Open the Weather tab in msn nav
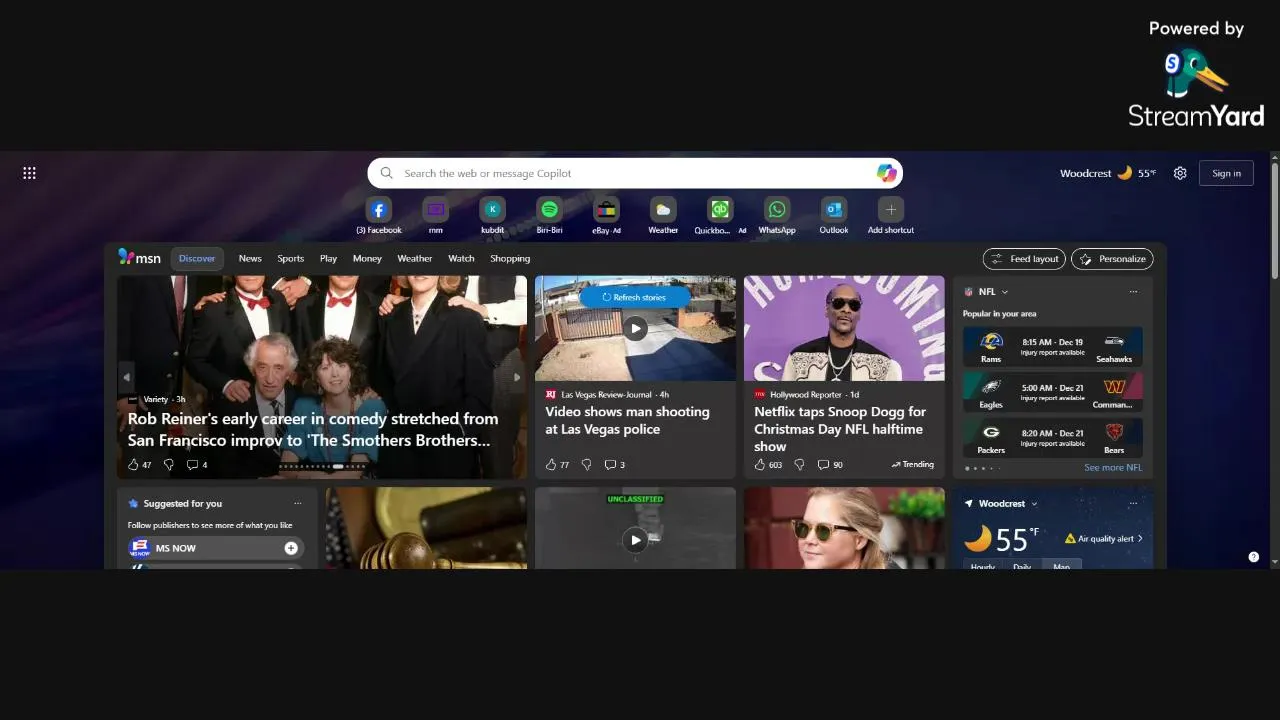This screenshot has width=1280, height=720. pyautogui.click(x=415, y=258)
